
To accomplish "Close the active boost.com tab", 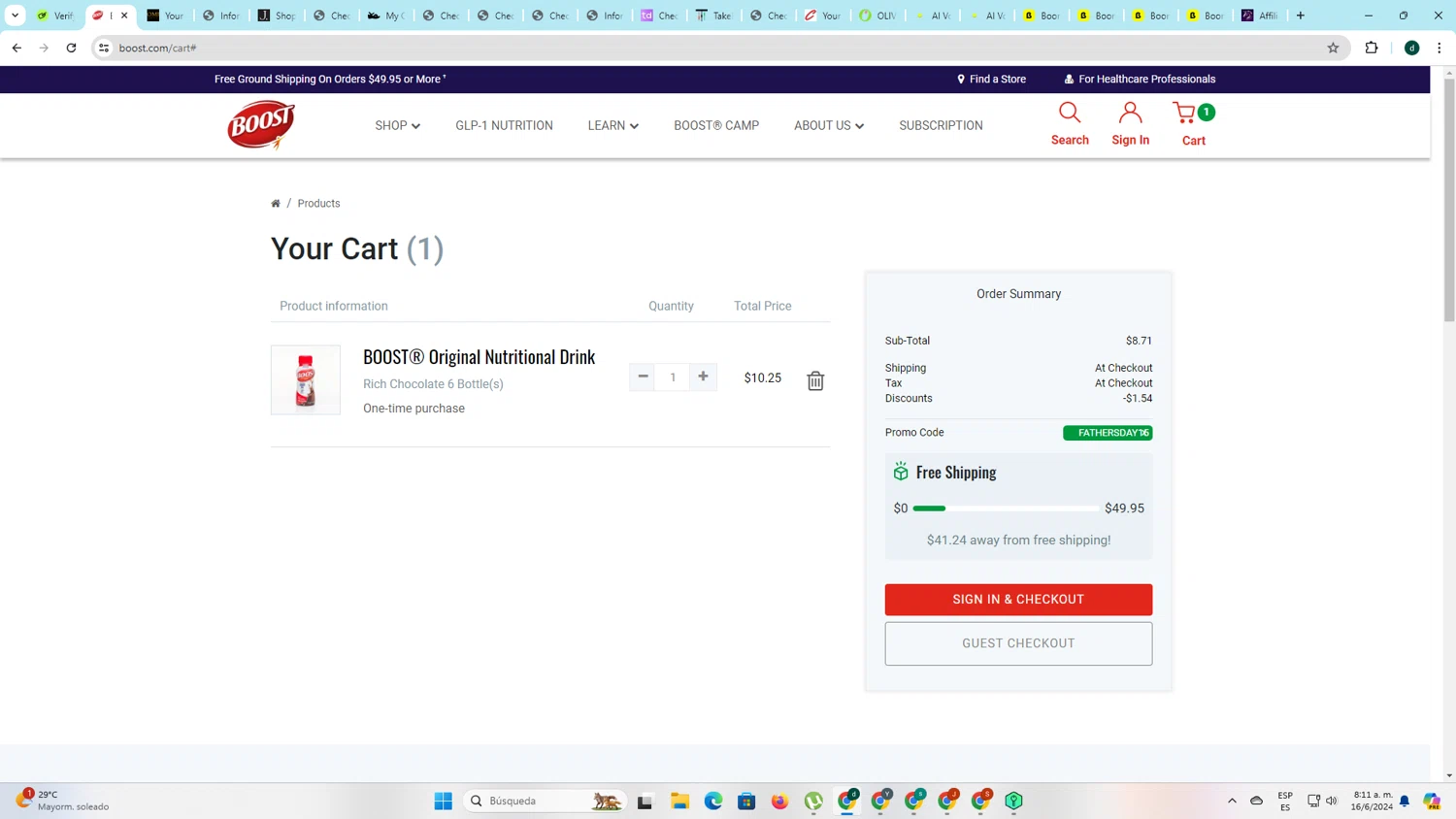I will [x=124, y=16].
